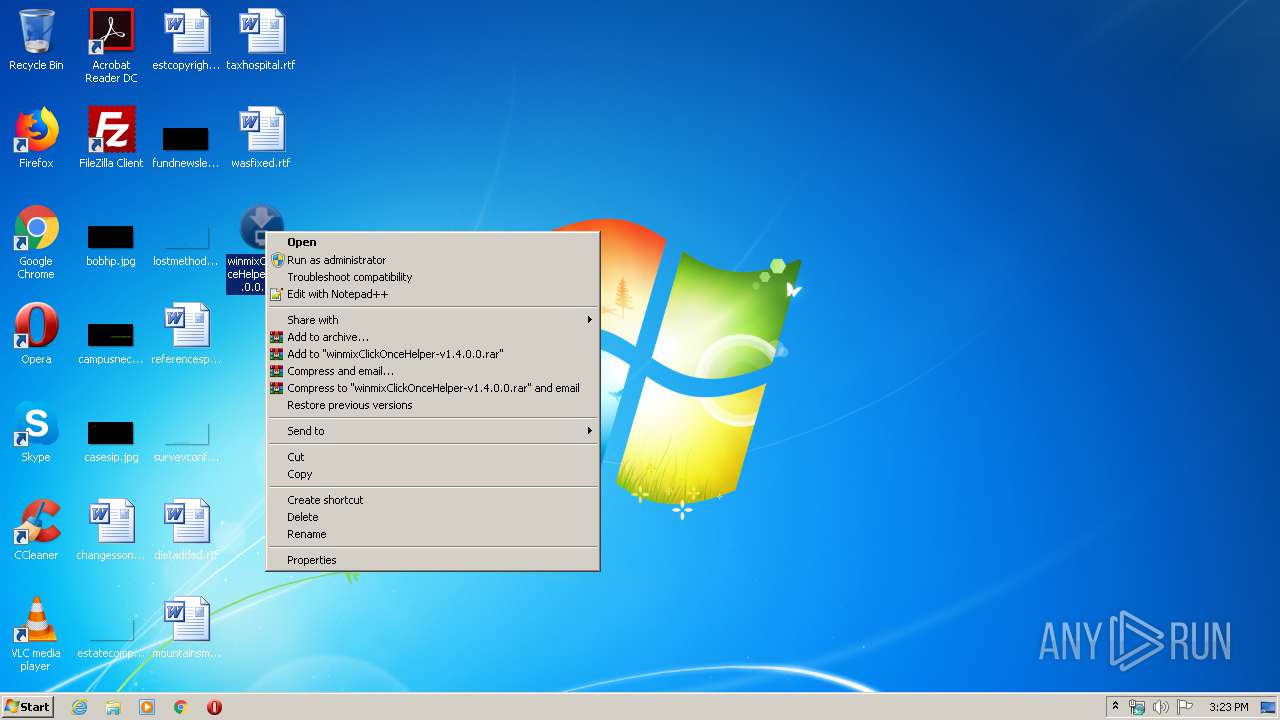Choose Edit with Notepad++
The image size is (1280, 720).
point(433,294)
